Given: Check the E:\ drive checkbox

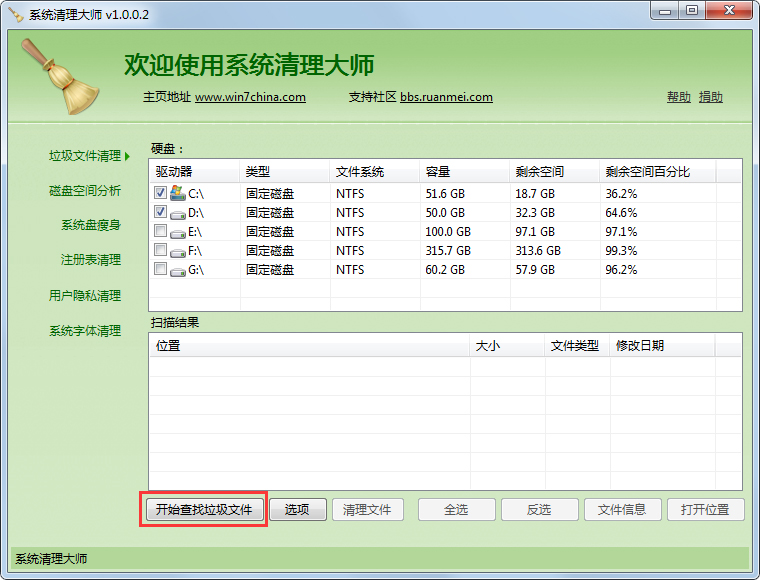Looking at the screenshot, I should click(x=160, y=231).
